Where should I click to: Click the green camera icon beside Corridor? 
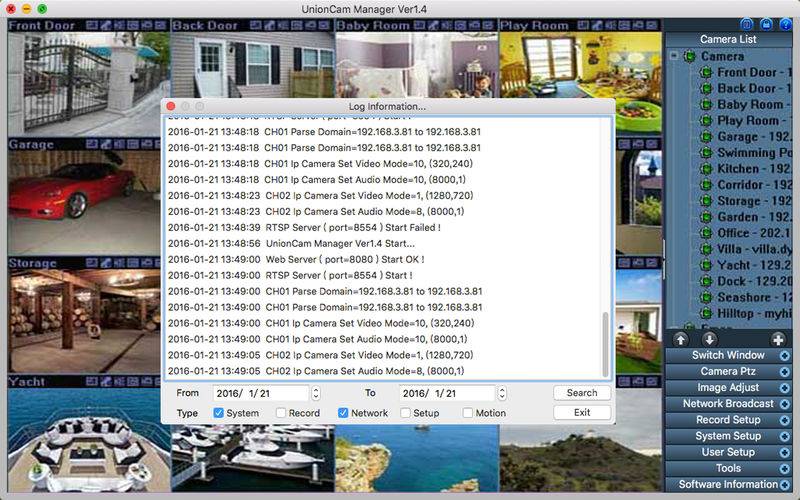pyautogui.click(x=706, y=185)
